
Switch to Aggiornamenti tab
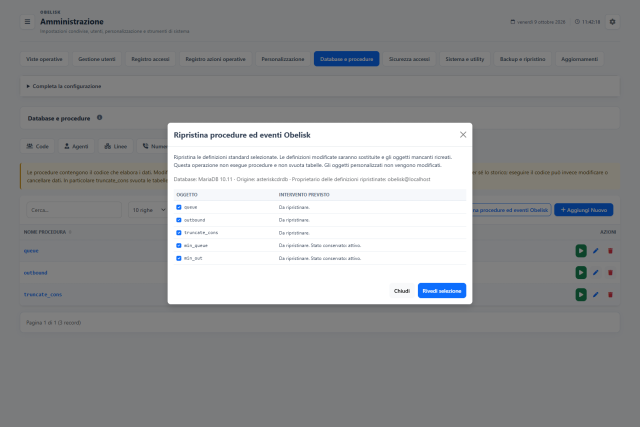(x=579, y=59)
